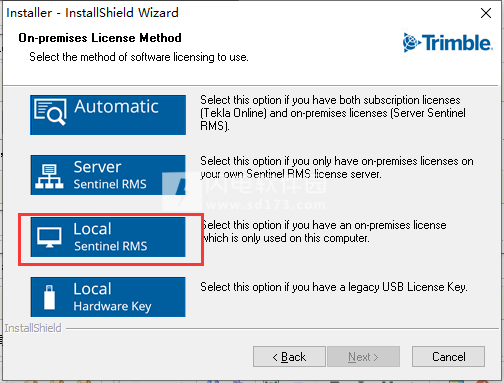Pick the Local Sentinel RMS option

coord(108,237)
